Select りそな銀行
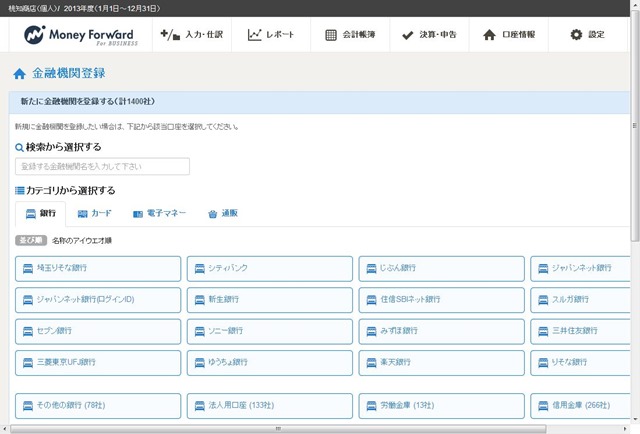Screen dimensions: 640x434 (580, 363)
